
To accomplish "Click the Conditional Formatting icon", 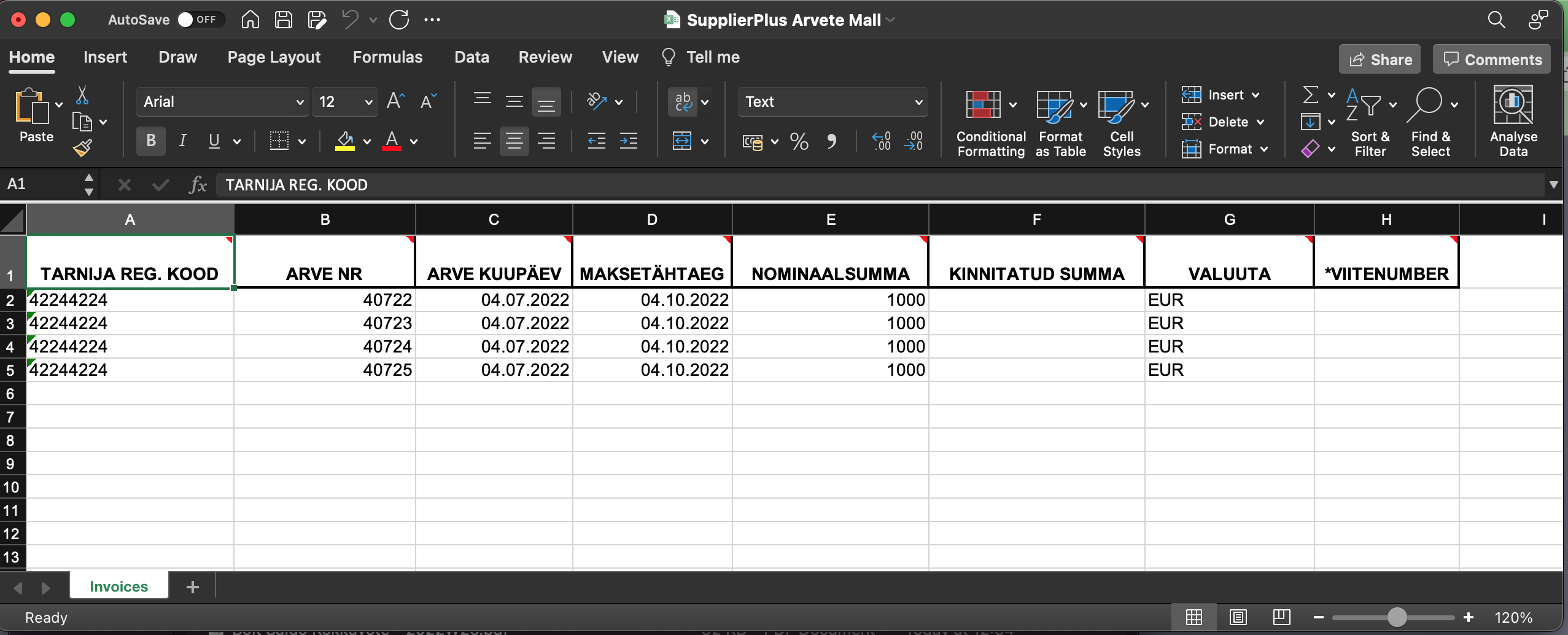I will pyautogui.click(x=984, y=105).
